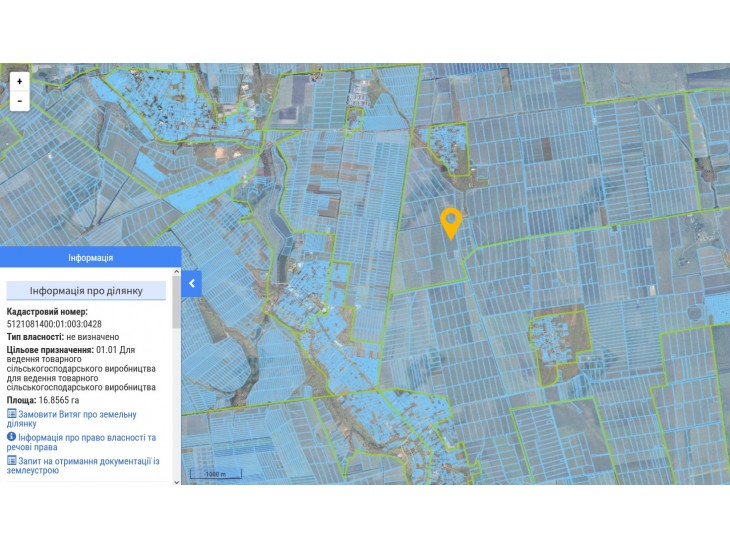
Task: Select the Інформація про ділянку heading
Action: (86, 290)
